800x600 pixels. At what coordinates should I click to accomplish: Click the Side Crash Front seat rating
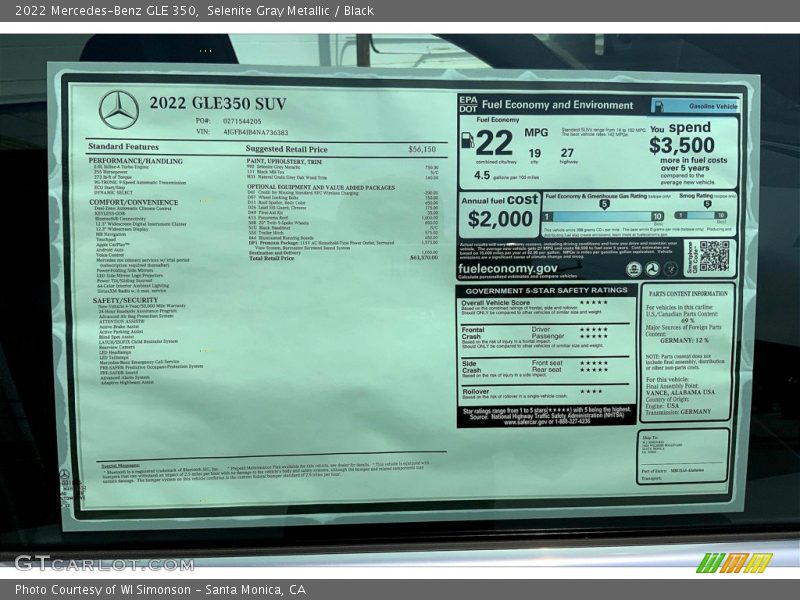tap(593, 363)
